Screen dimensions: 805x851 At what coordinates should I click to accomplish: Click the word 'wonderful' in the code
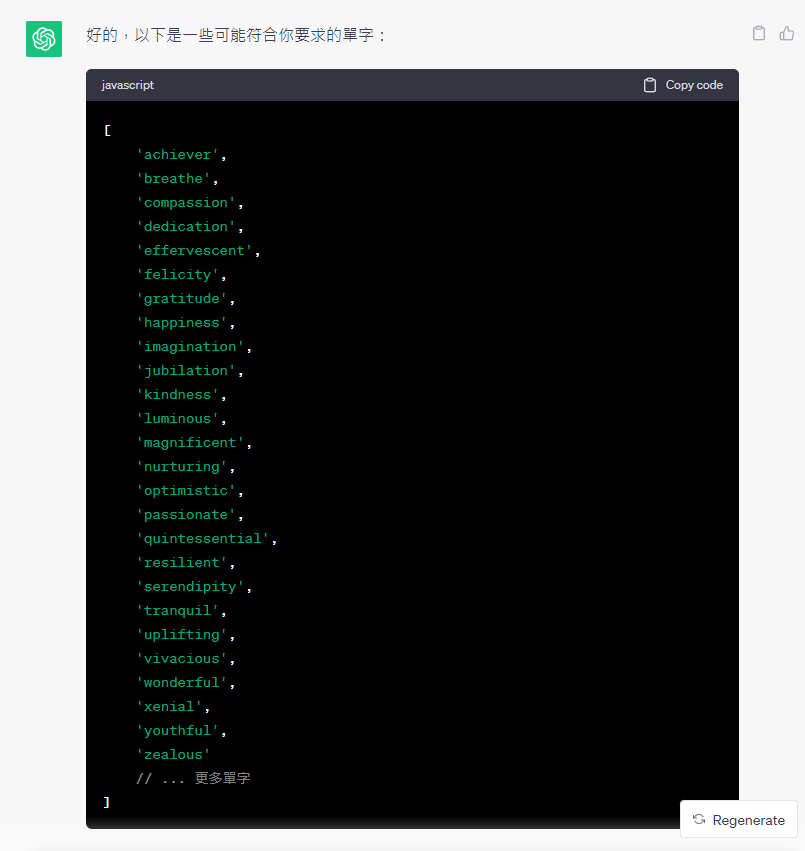182,682
